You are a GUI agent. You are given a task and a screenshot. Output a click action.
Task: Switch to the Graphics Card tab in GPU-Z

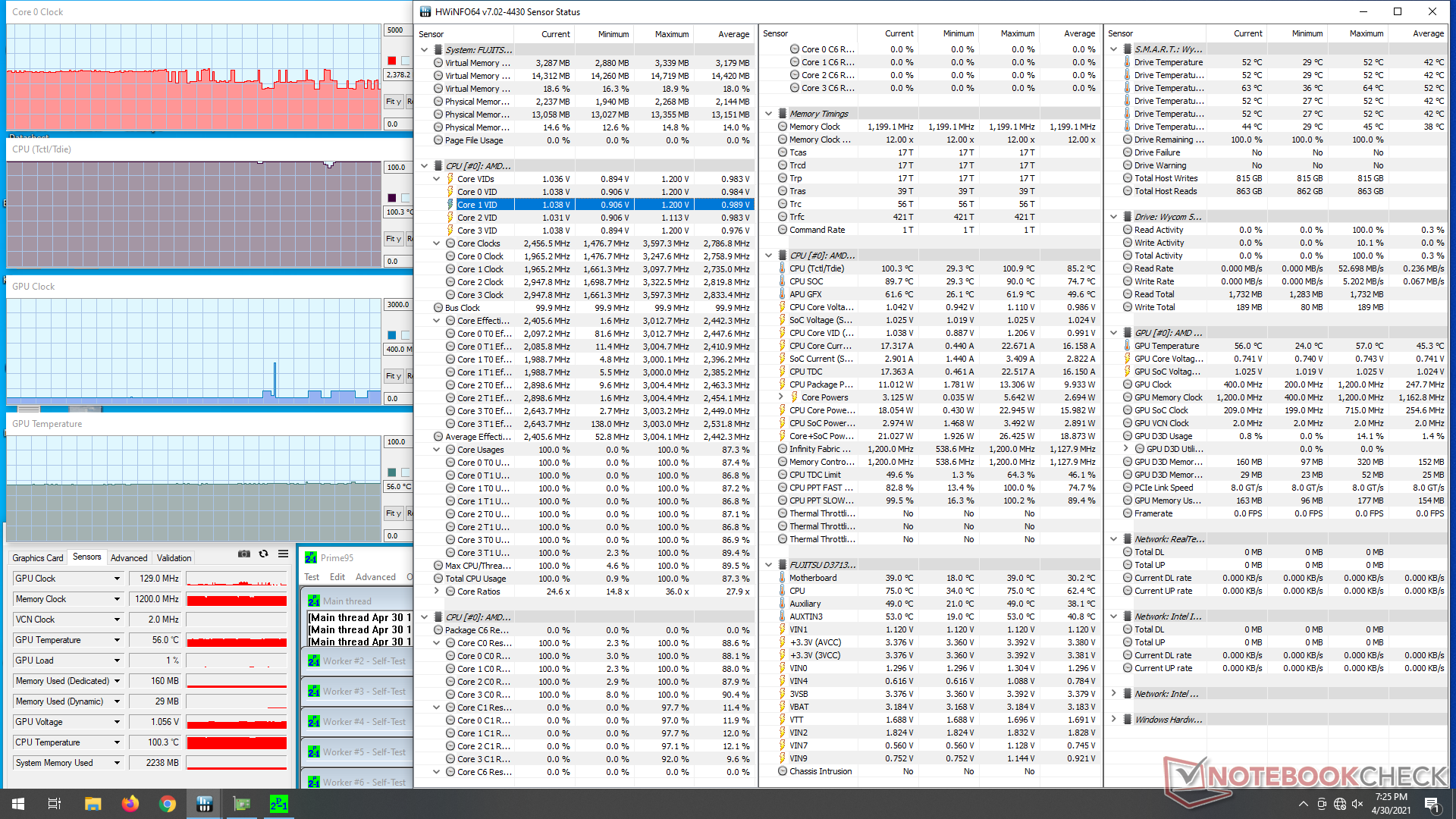click(x=38, y=557)
